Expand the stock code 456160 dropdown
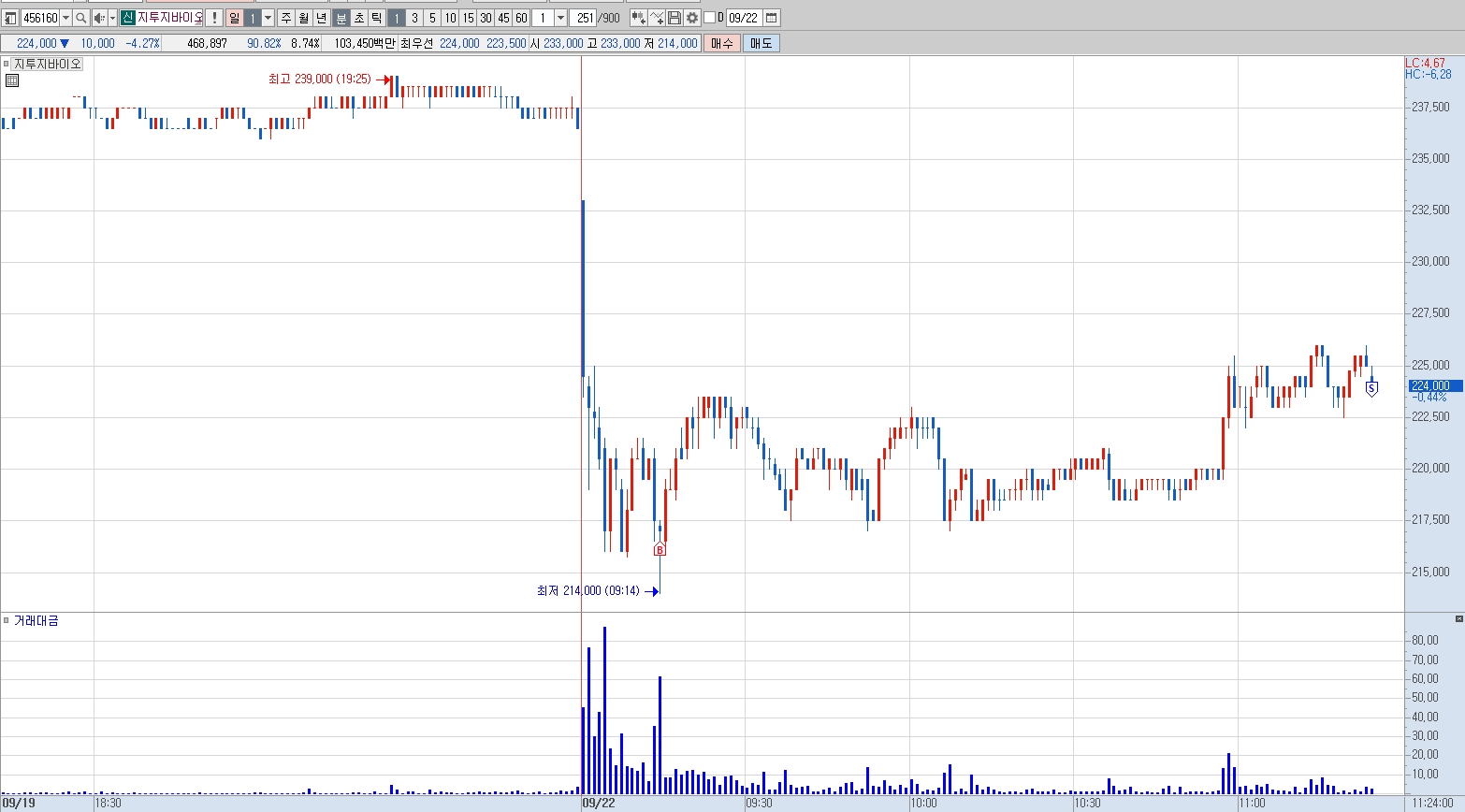 point(65,18)
